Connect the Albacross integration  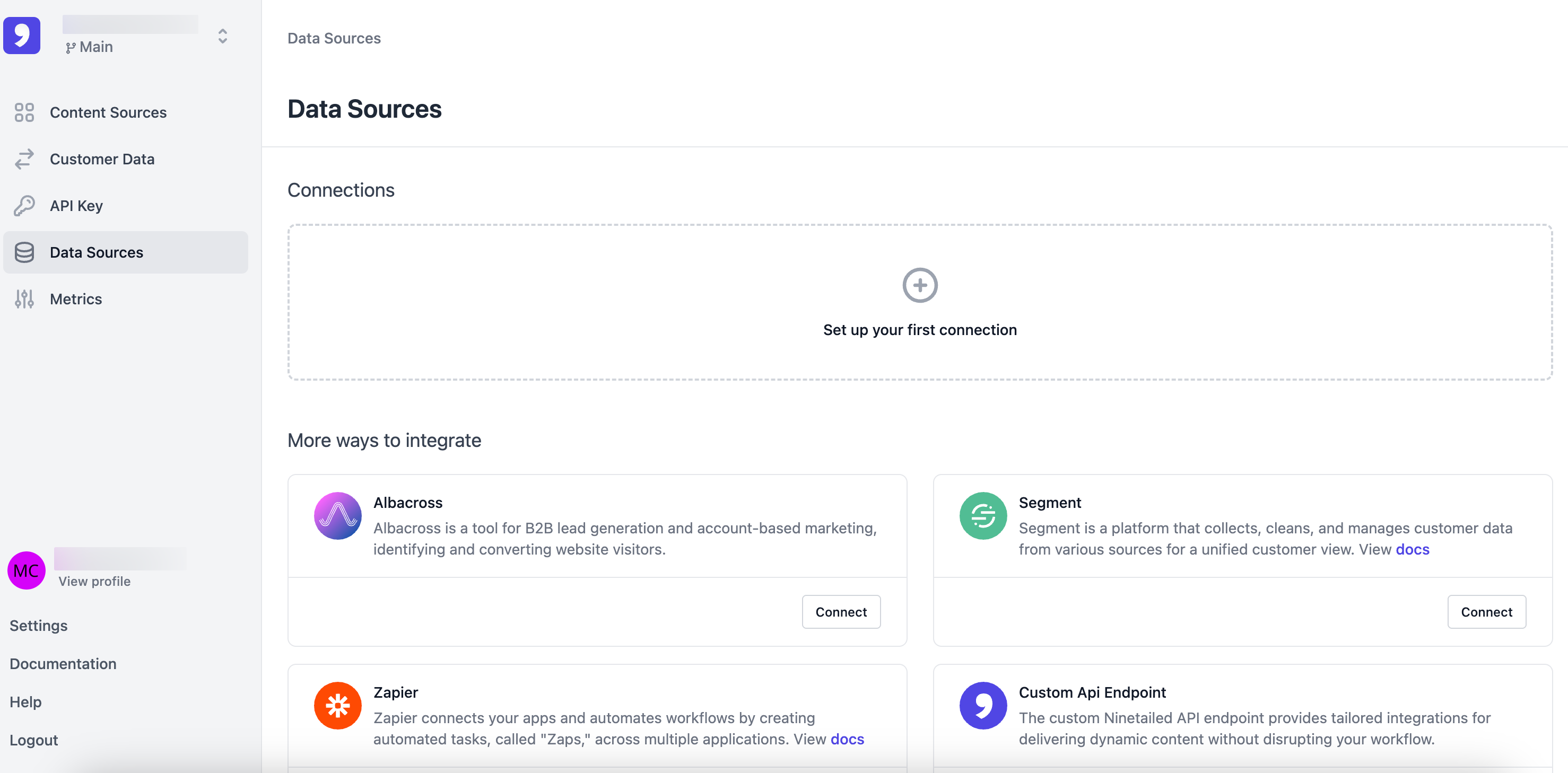click(841, 612)
